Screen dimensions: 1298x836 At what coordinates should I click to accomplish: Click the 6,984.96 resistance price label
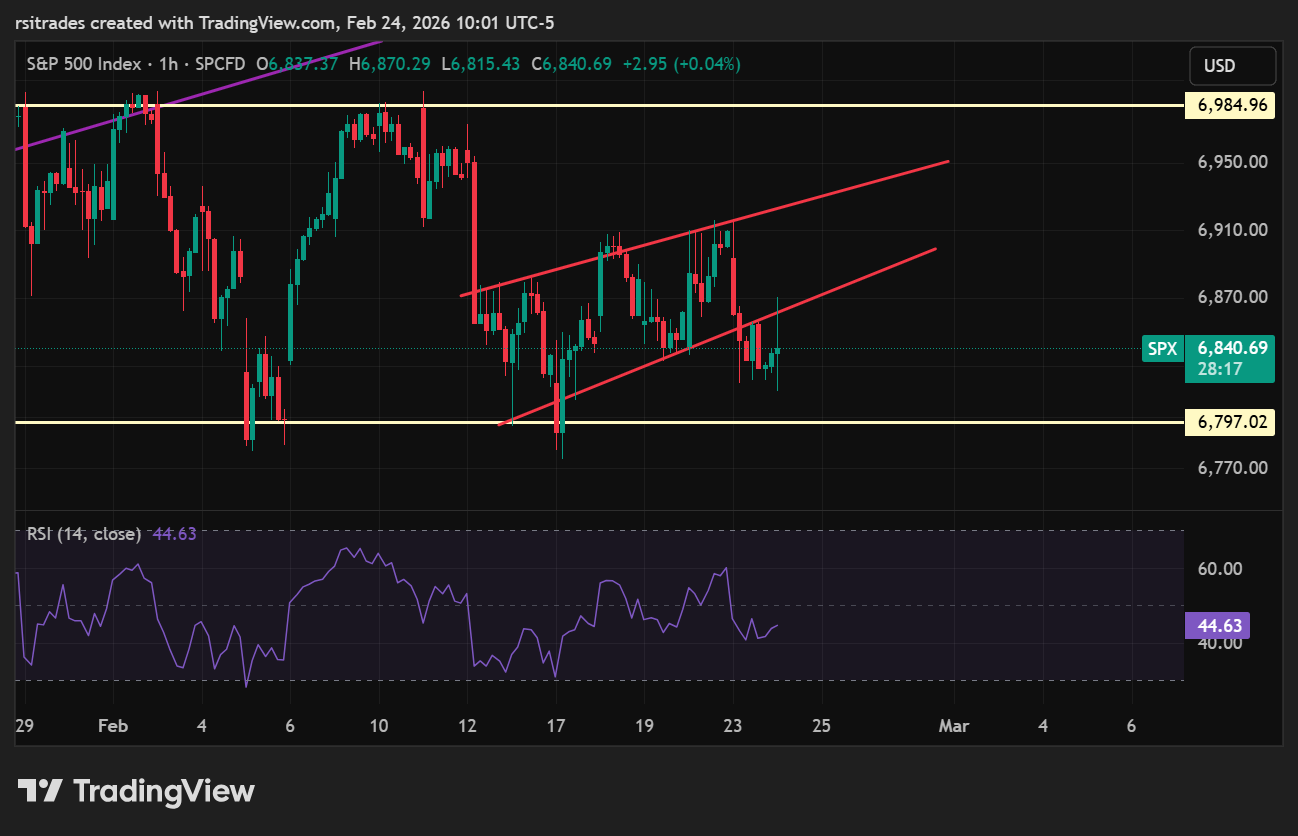[x=1230, y=105]
